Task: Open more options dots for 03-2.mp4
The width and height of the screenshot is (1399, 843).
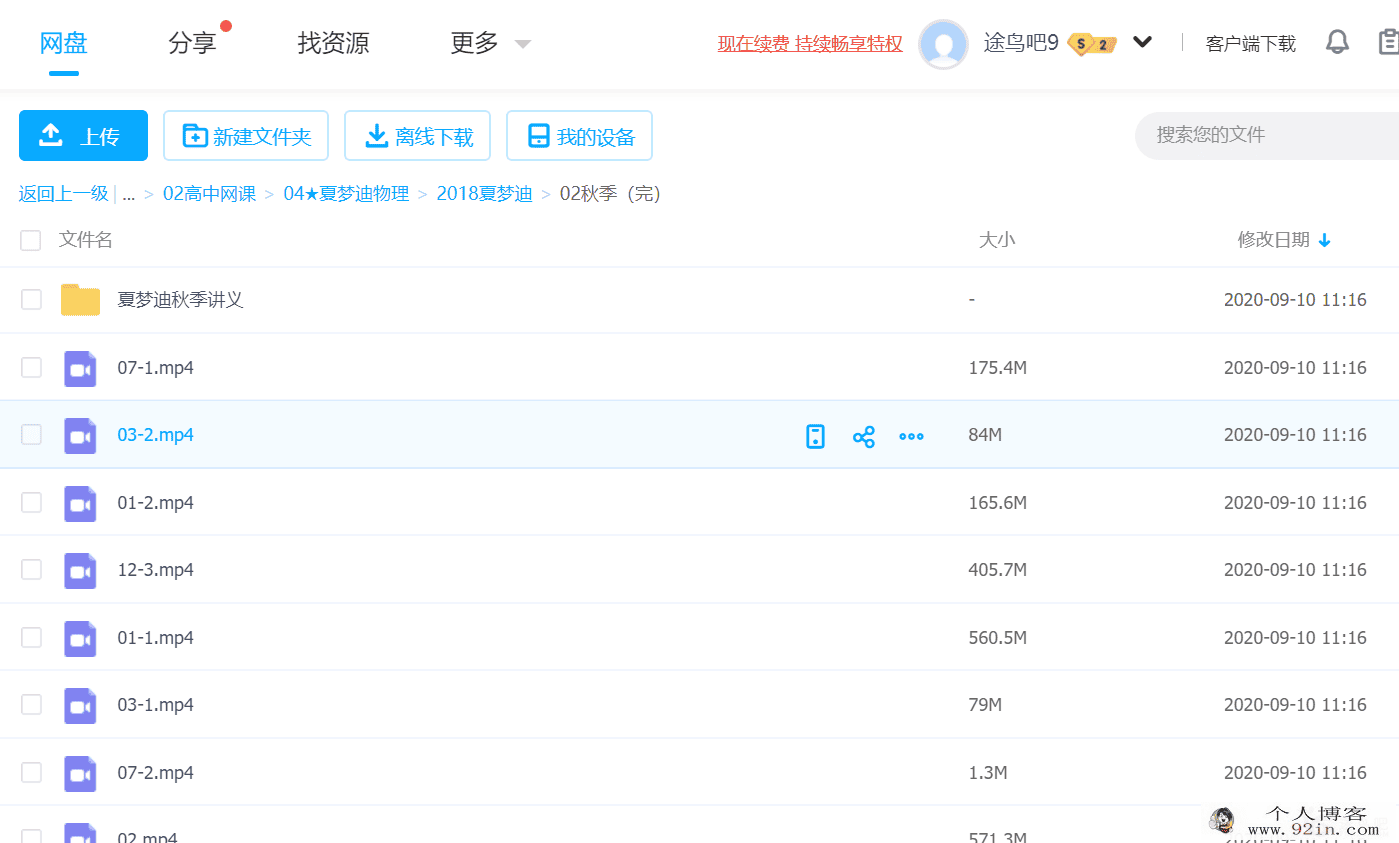Action: point(911,436)
